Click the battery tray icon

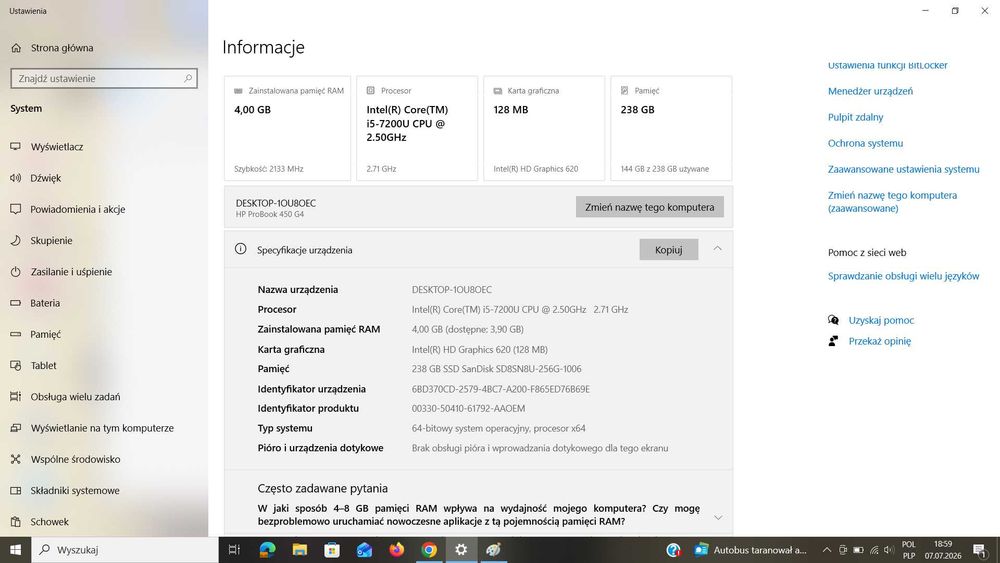[858, 550]
